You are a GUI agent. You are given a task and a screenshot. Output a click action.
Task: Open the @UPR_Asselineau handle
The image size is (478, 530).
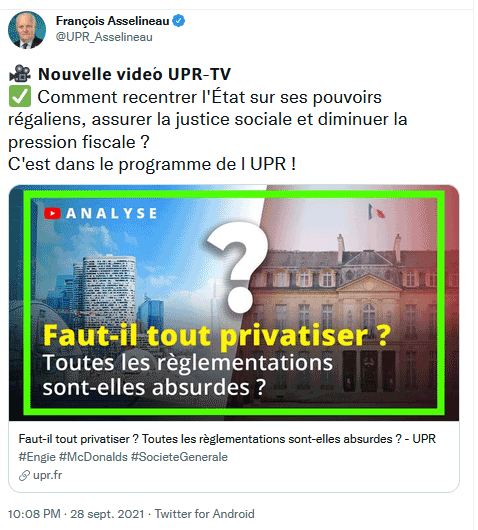104,37
